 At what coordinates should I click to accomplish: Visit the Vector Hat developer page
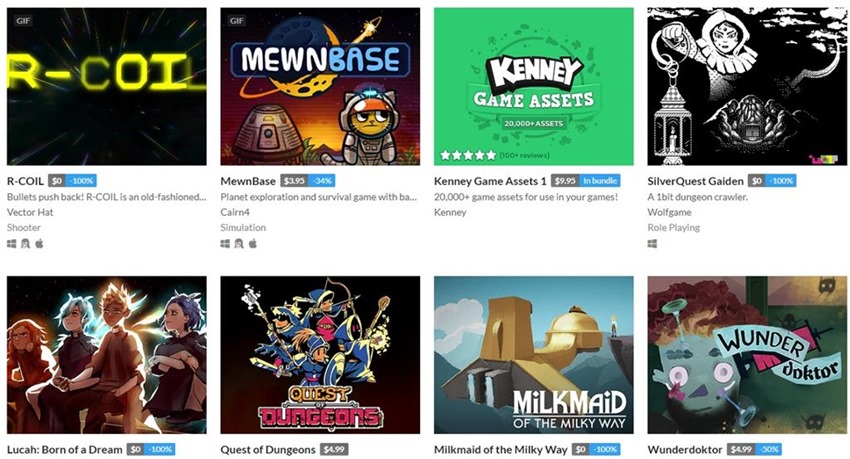[x=30, y=212]
